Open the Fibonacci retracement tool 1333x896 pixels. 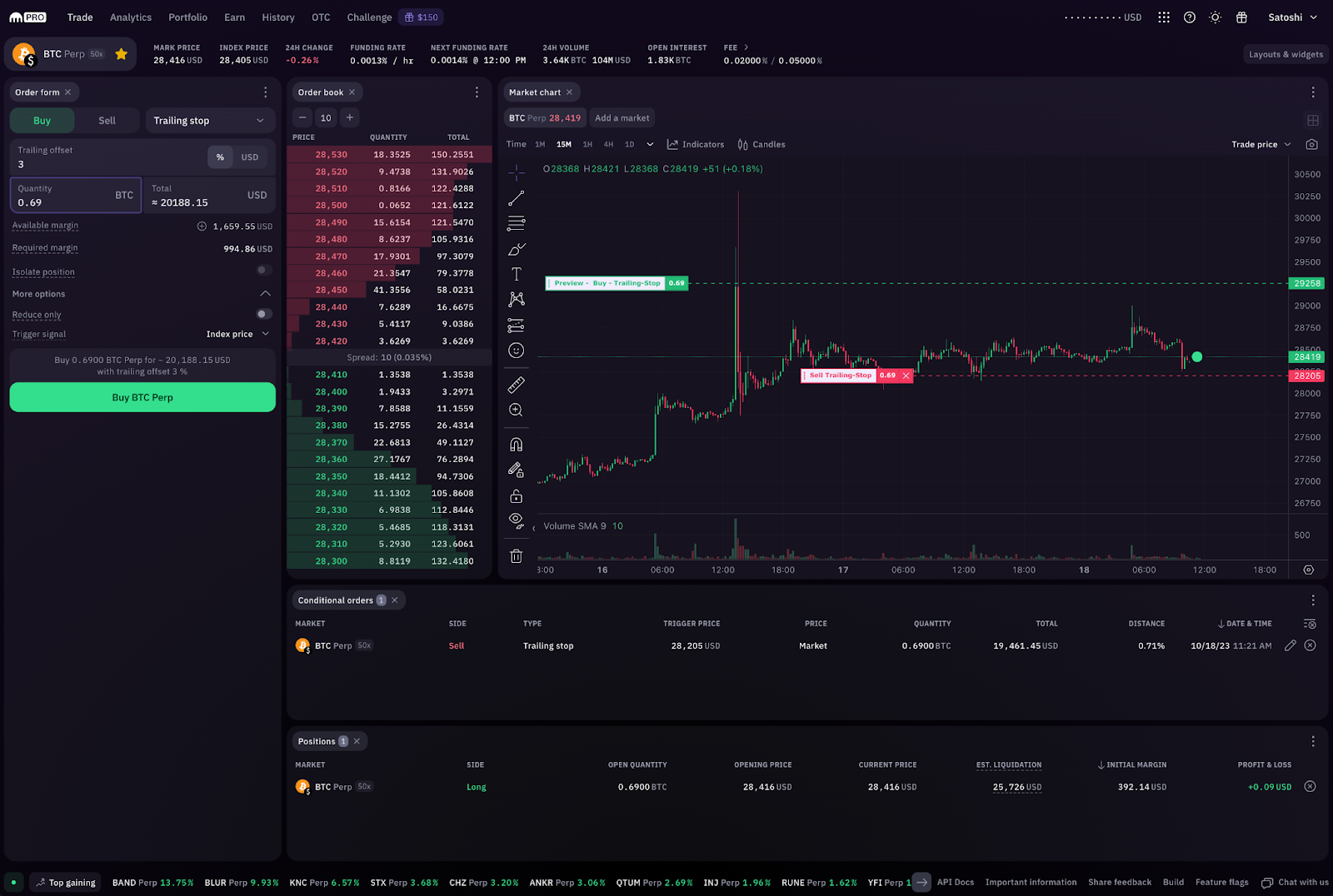[517, 223]
